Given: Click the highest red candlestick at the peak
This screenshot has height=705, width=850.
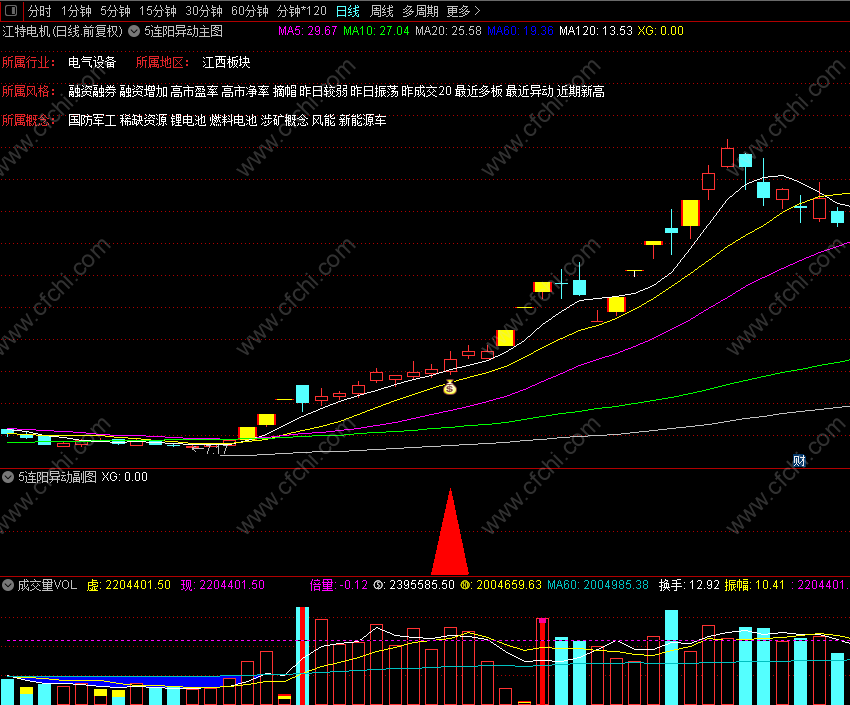Looking at the screenshot, I should 727,156.
